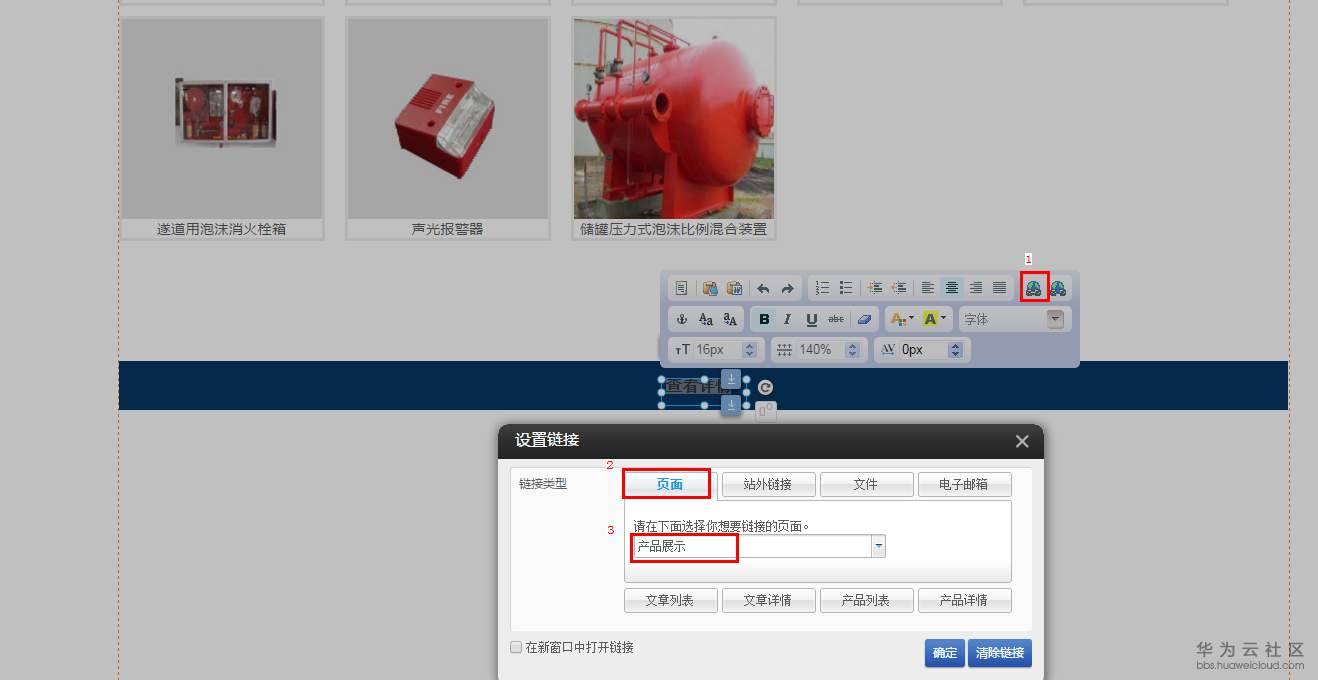Click the paste as plain text icon

[x=734, y=288]
